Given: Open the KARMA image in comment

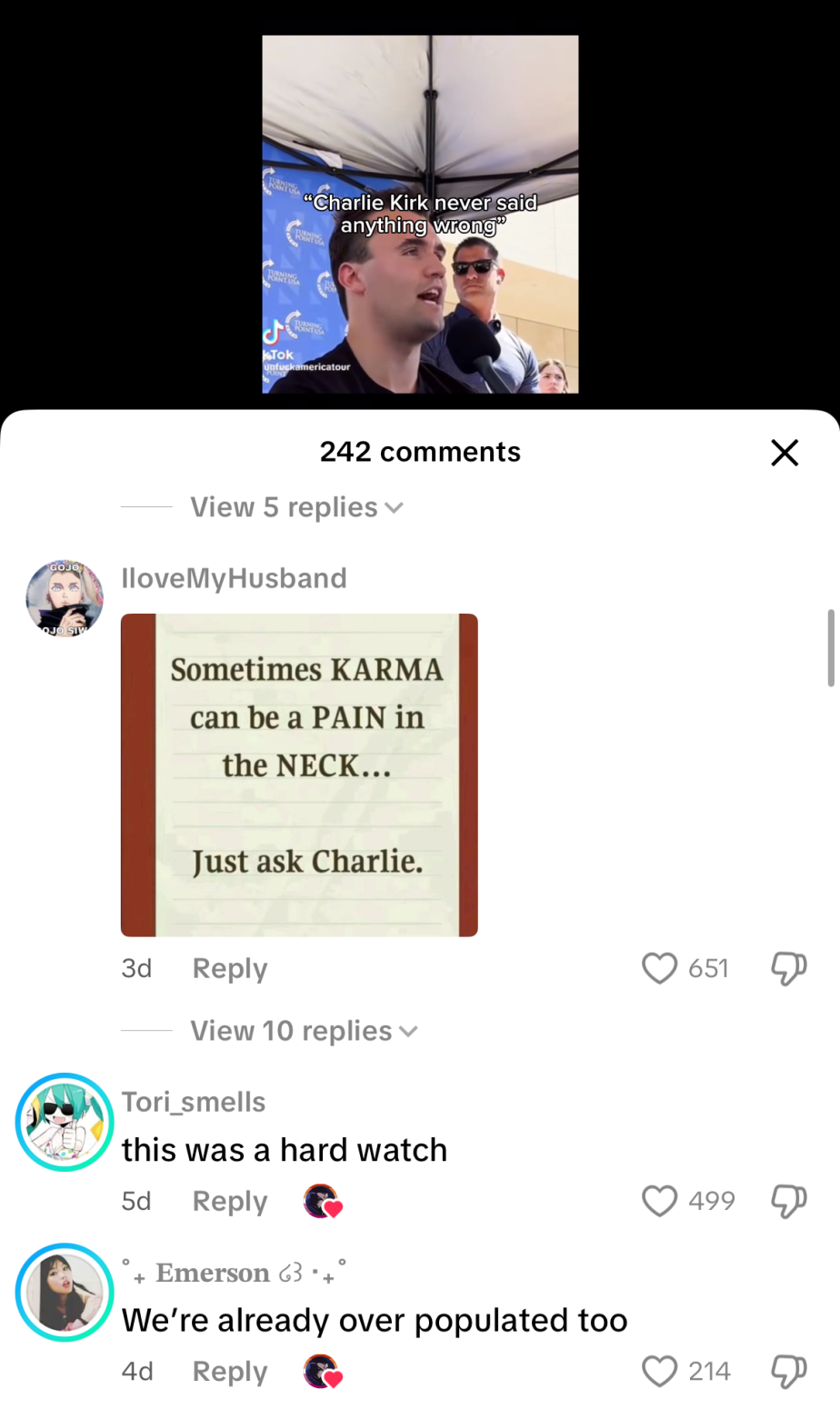Looking at the screenshot, I should 299,775.
